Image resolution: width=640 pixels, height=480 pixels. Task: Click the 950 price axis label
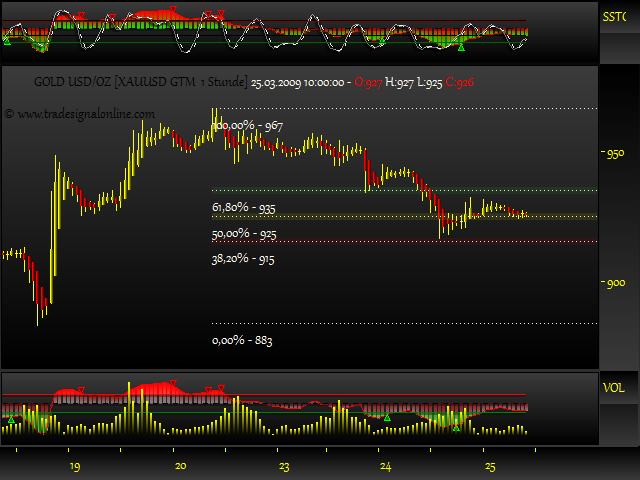pyautogui.click(x=614, y=154)
